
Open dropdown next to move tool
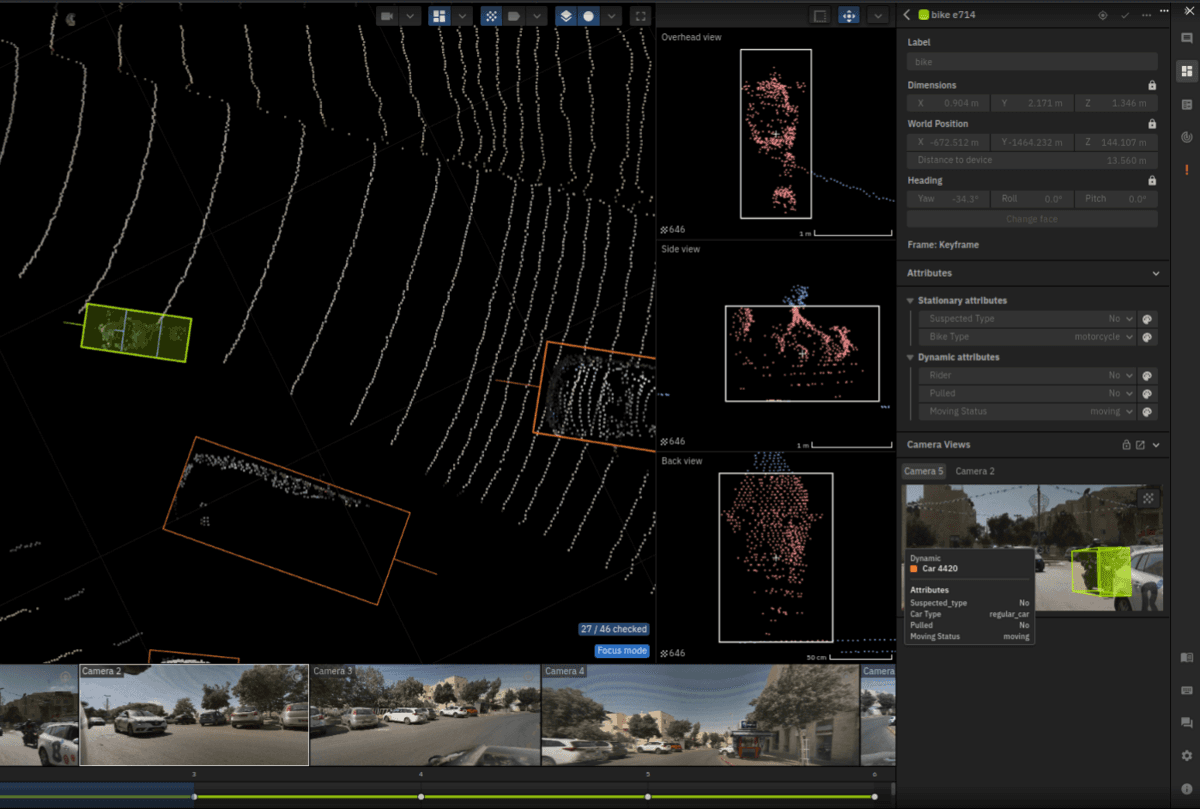[x=877, y=16]
